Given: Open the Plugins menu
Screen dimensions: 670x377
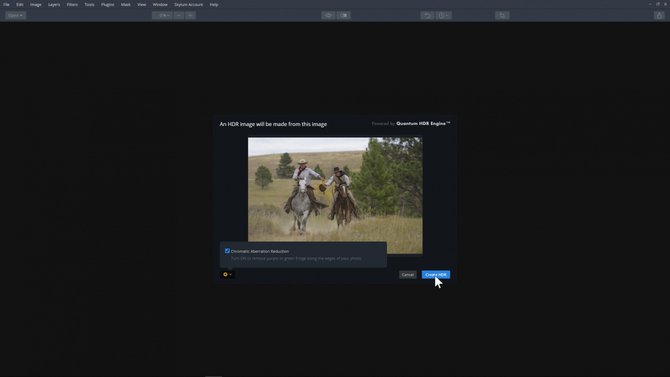Looking at the screenshot, I should coord(108,4).
